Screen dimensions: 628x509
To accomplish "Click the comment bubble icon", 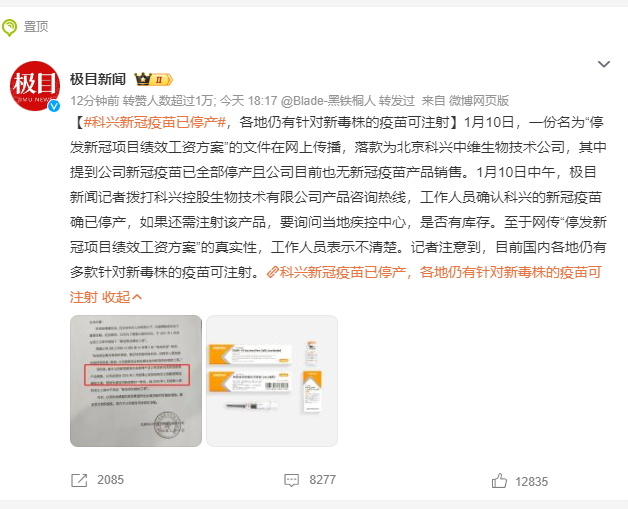I will (291, 480).
